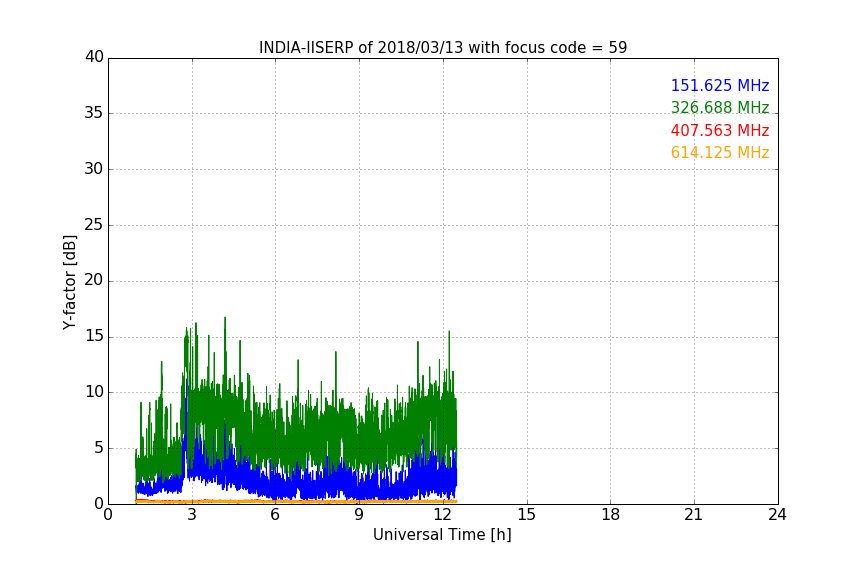This screenshot has width=864, height=576.
Task: Click the x-axis tick label 9
Action: [x=359, y=515]
